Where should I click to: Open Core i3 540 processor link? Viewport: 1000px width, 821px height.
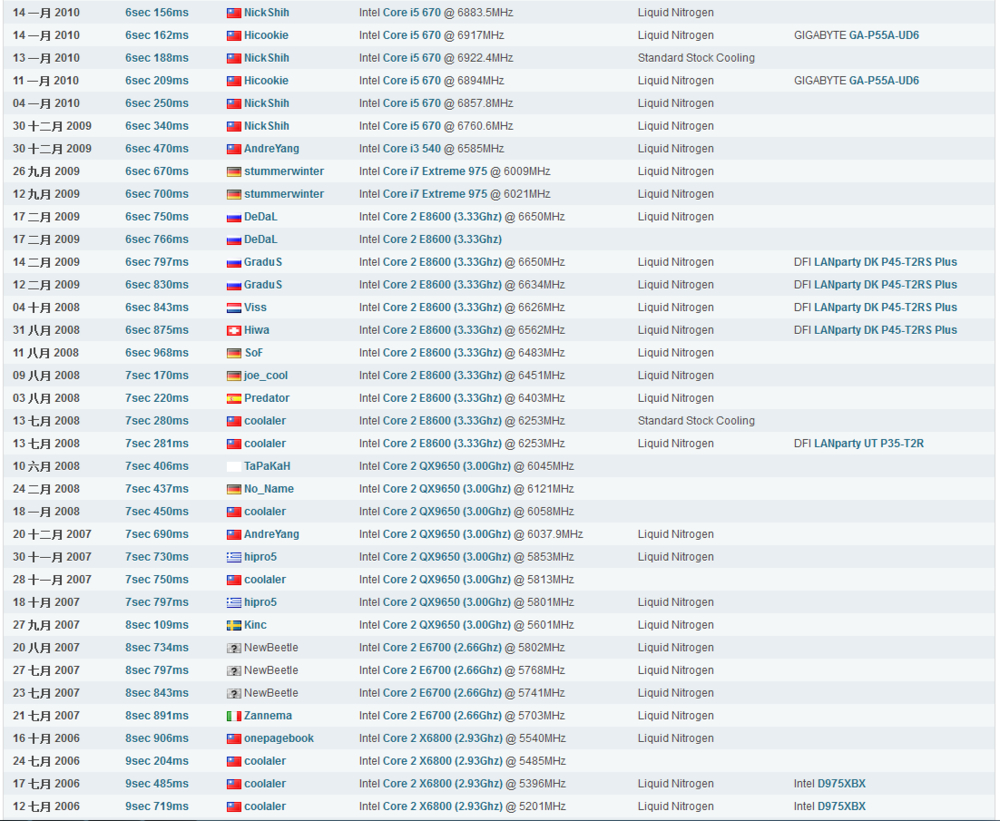[x=412, y=149]
